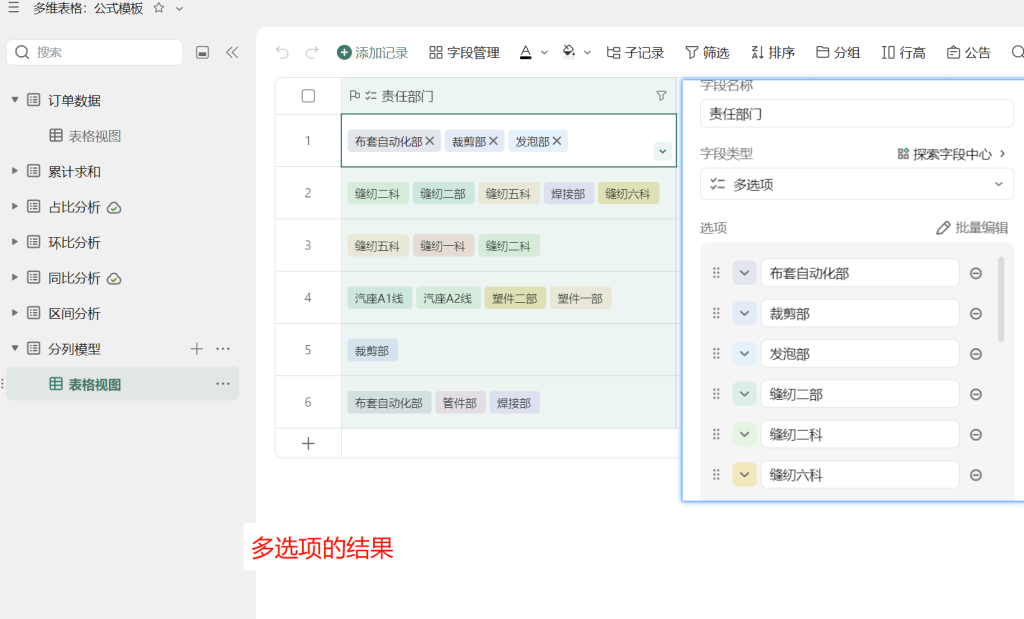Image resolution: width=1024 pixels, height=619 pixels.
Task: Remove 布套自动化部 tag from row 1
Action: coord(430,141)
